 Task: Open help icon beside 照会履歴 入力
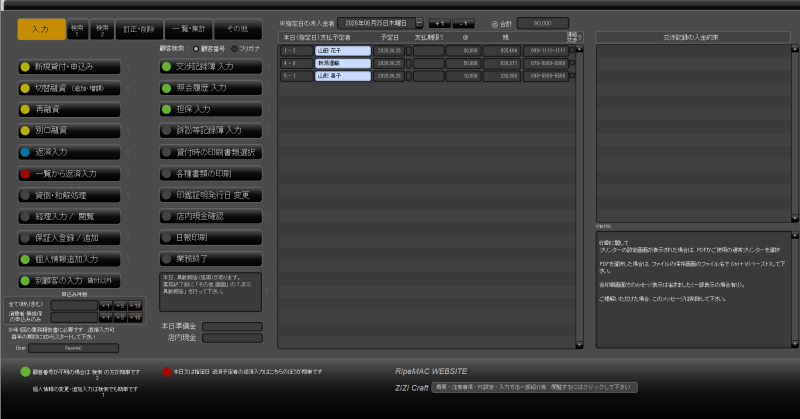click(269, 88)
